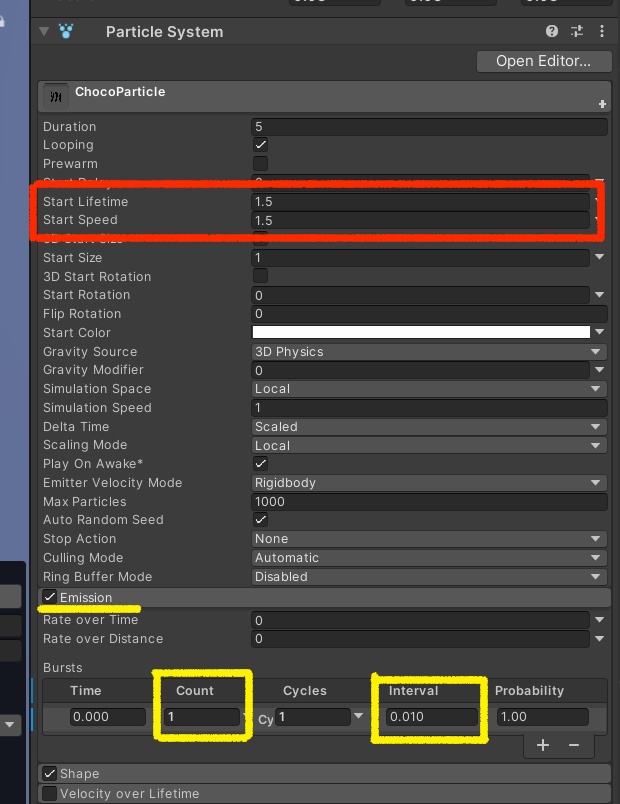Edit the Max Particles field
Image resolution: width=620 pixels, height=804 pixels.
(429, 501)
